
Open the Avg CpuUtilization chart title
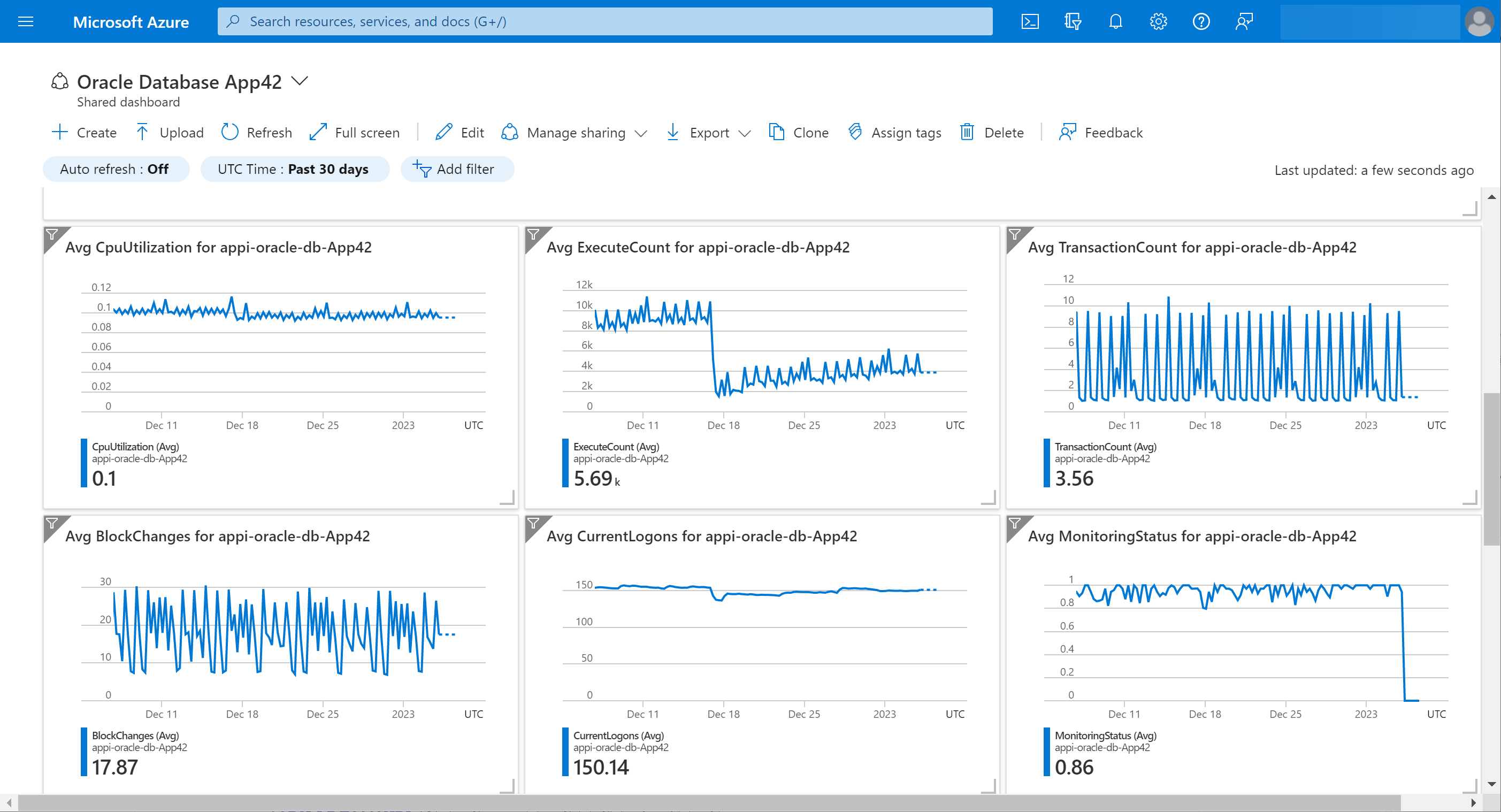tap(218, 247)
